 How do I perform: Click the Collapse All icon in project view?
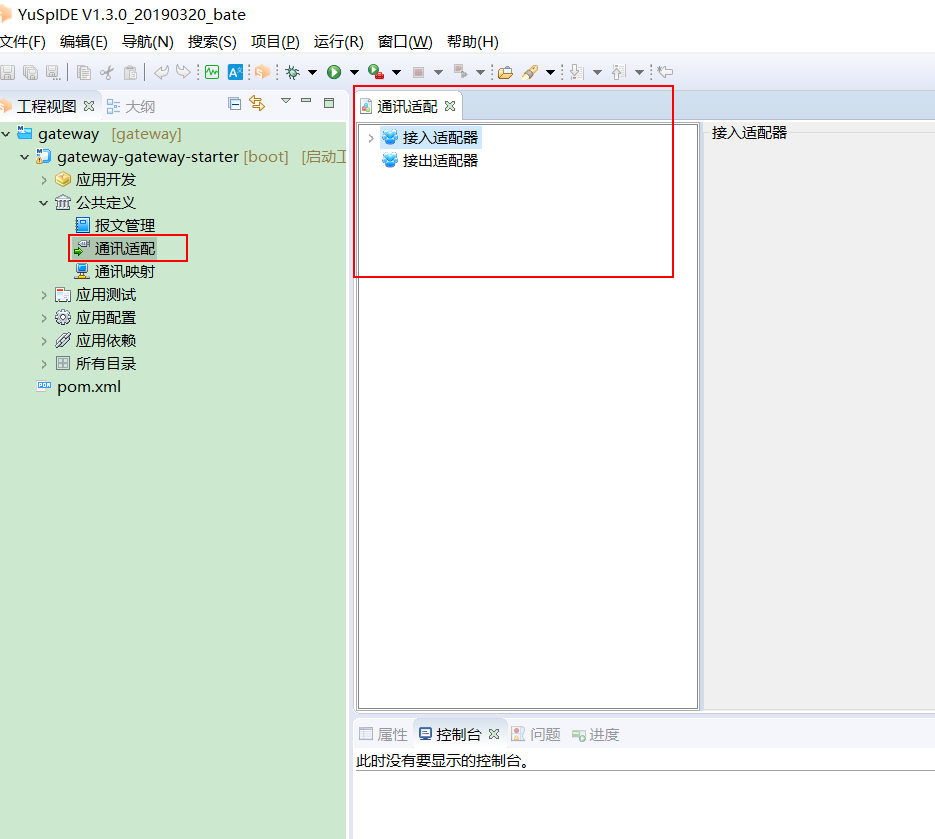click(x=235, y=103)
